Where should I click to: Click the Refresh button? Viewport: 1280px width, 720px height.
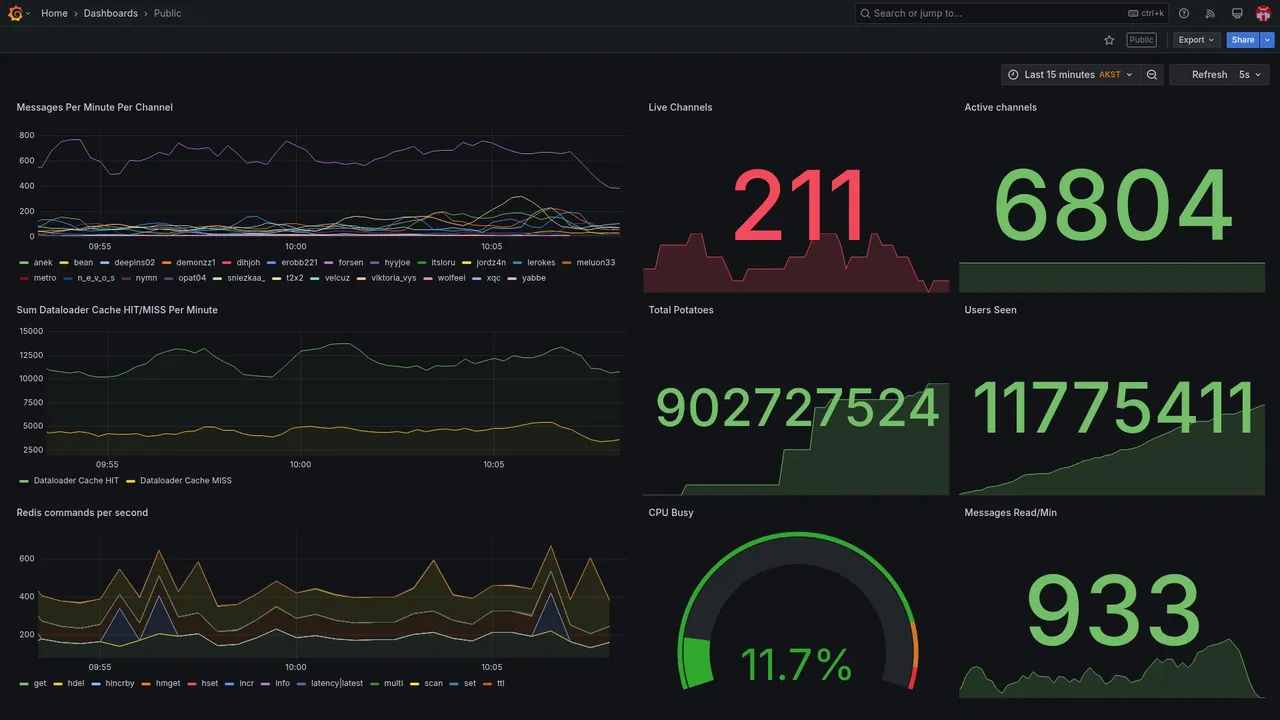[1209, 75]
